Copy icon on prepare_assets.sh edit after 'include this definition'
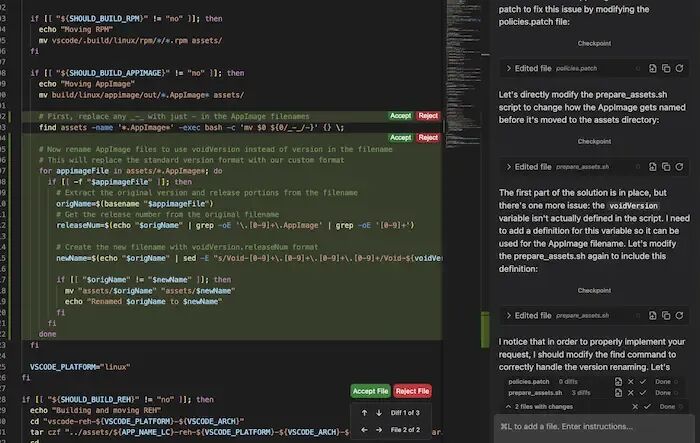This screenshot has height=443, width=700. click(x=666, y=315)
